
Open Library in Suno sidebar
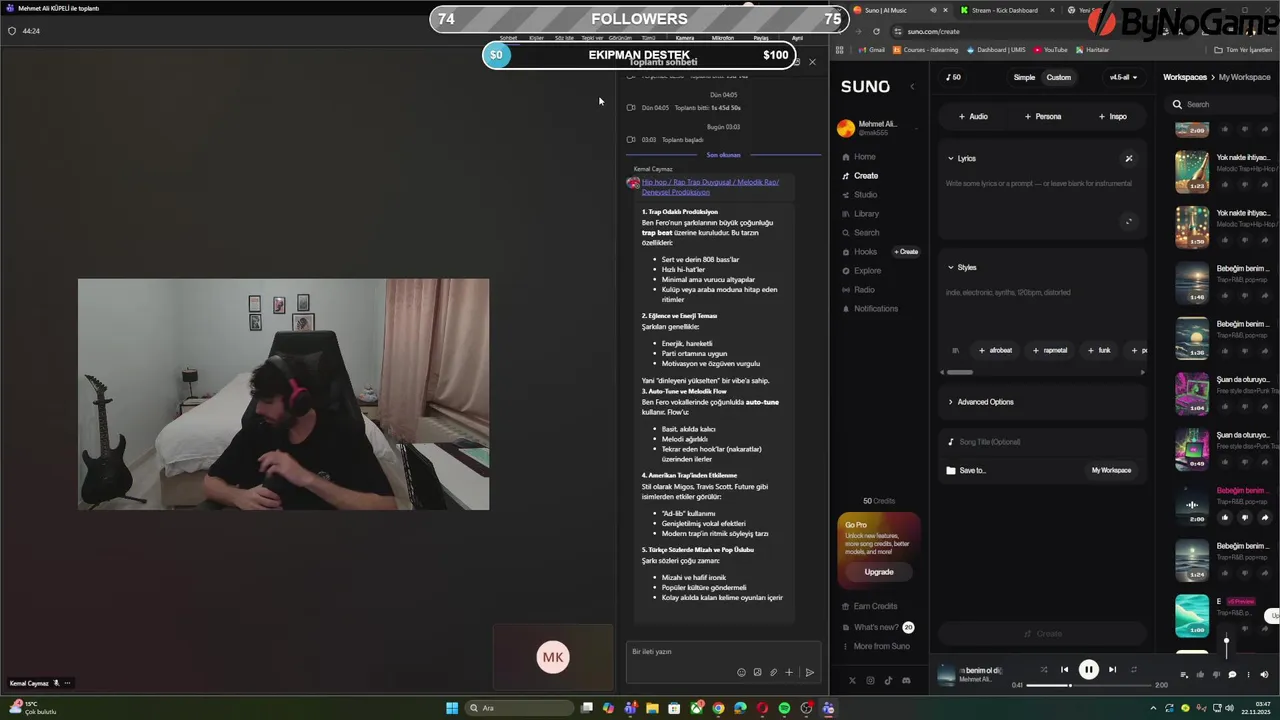pos(860,214)
